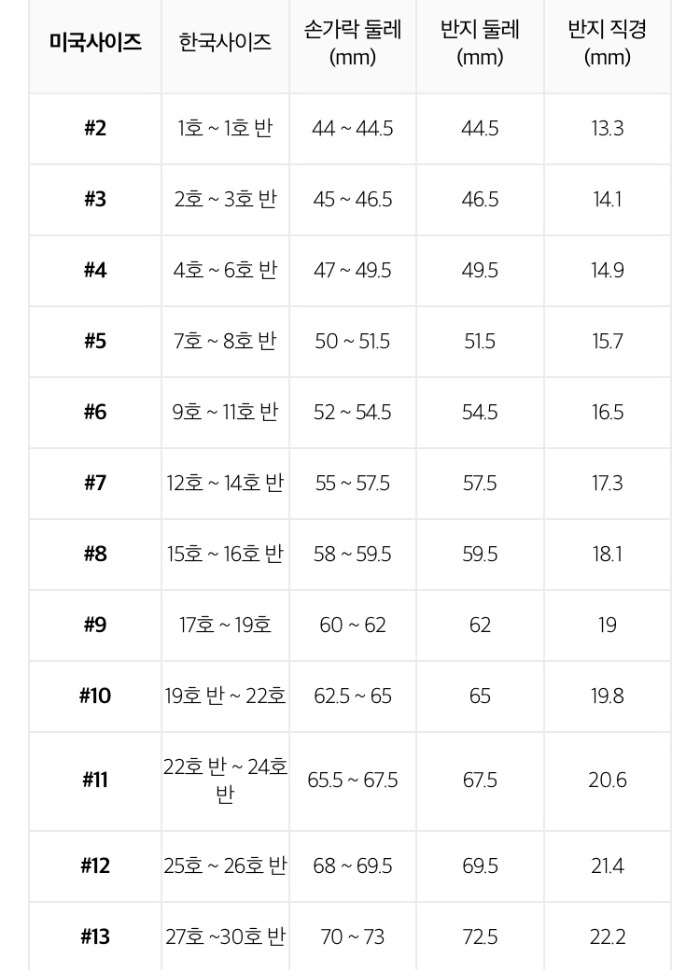Click the 손가락 둘레 (mm) header
Screen dimensions: 700x970
352,43
